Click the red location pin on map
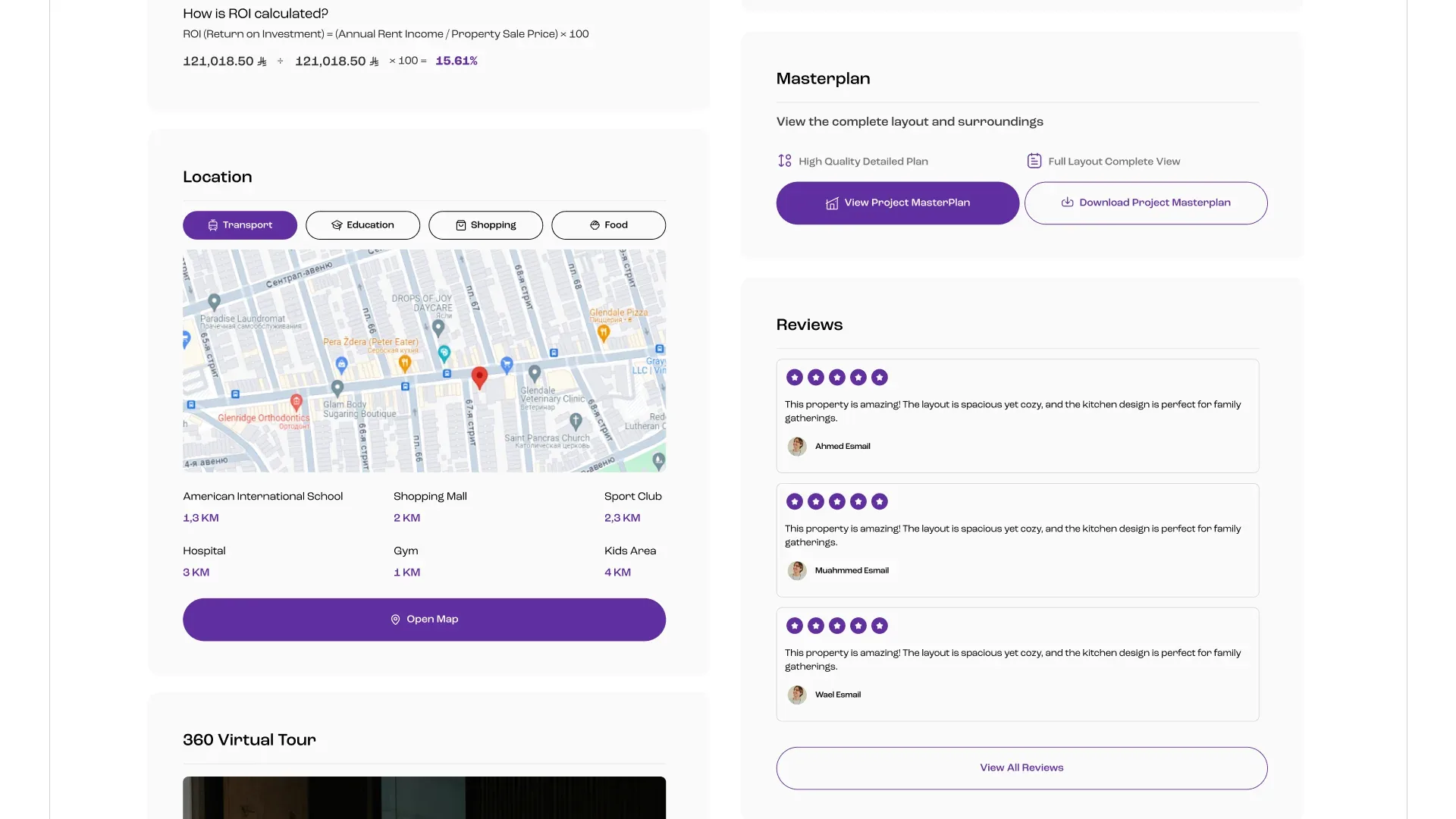The image size is (1456, 819). pos(479,377)
